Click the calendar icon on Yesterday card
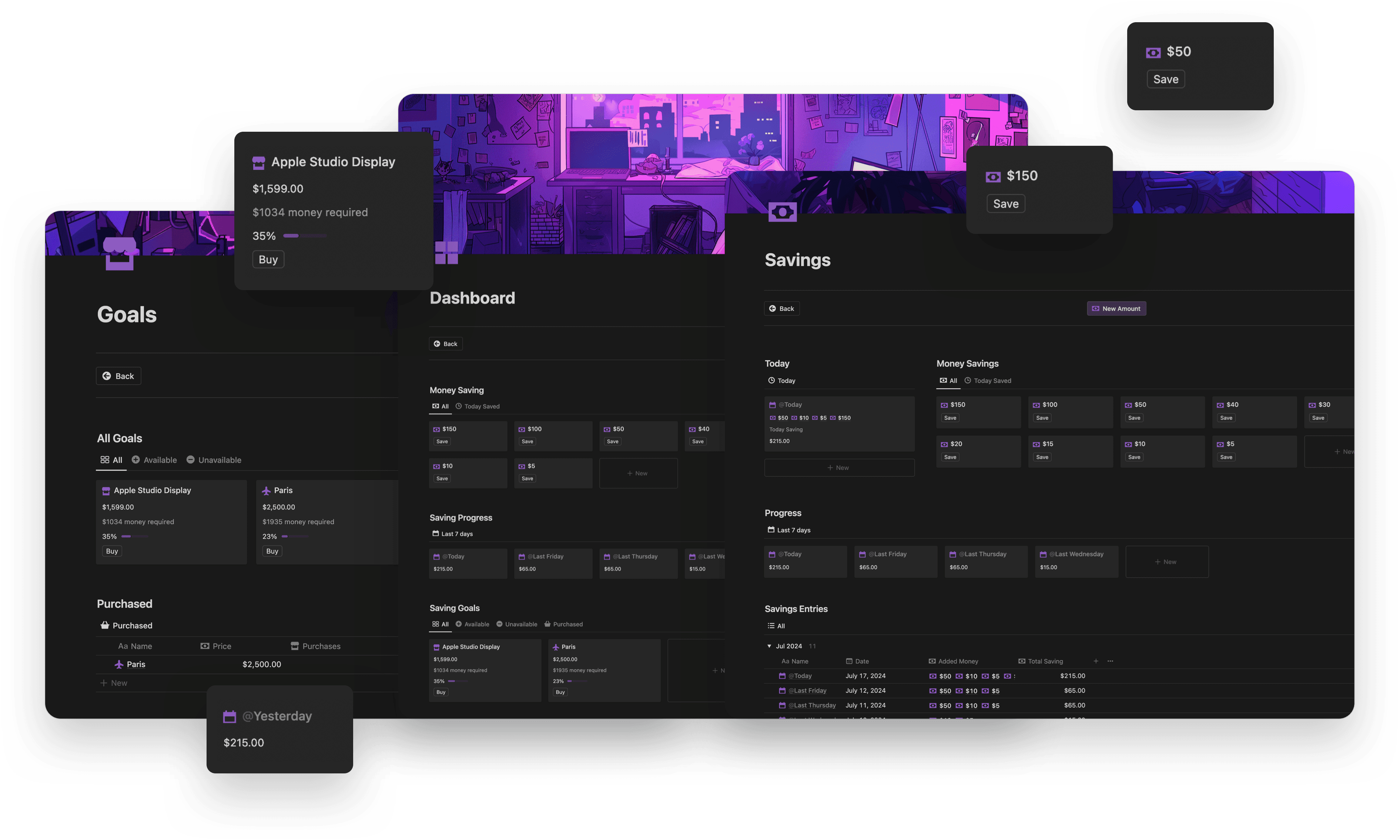Viewport: 1400px width, 840px height. (229, 717)
